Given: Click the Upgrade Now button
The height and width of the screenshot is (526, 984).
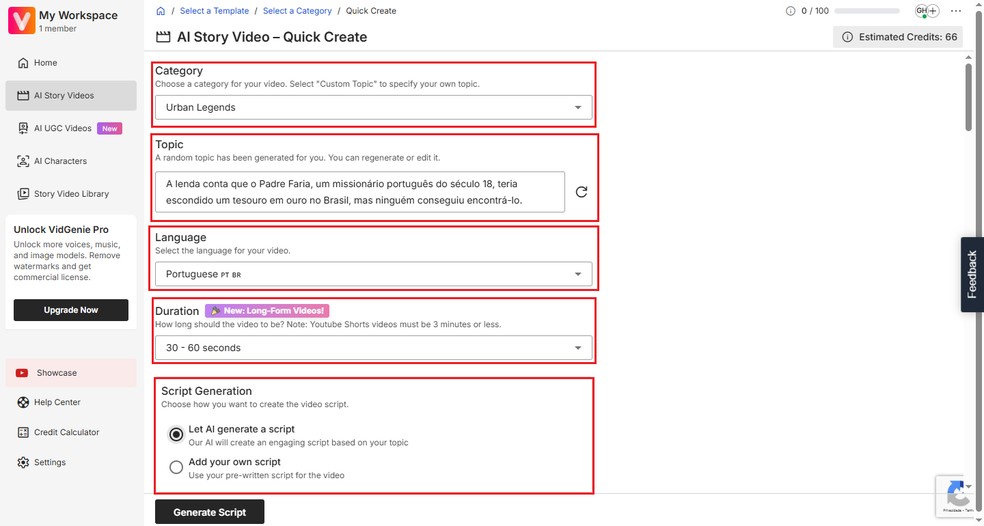Looking at the screenshot, I should tap(71, 310).
